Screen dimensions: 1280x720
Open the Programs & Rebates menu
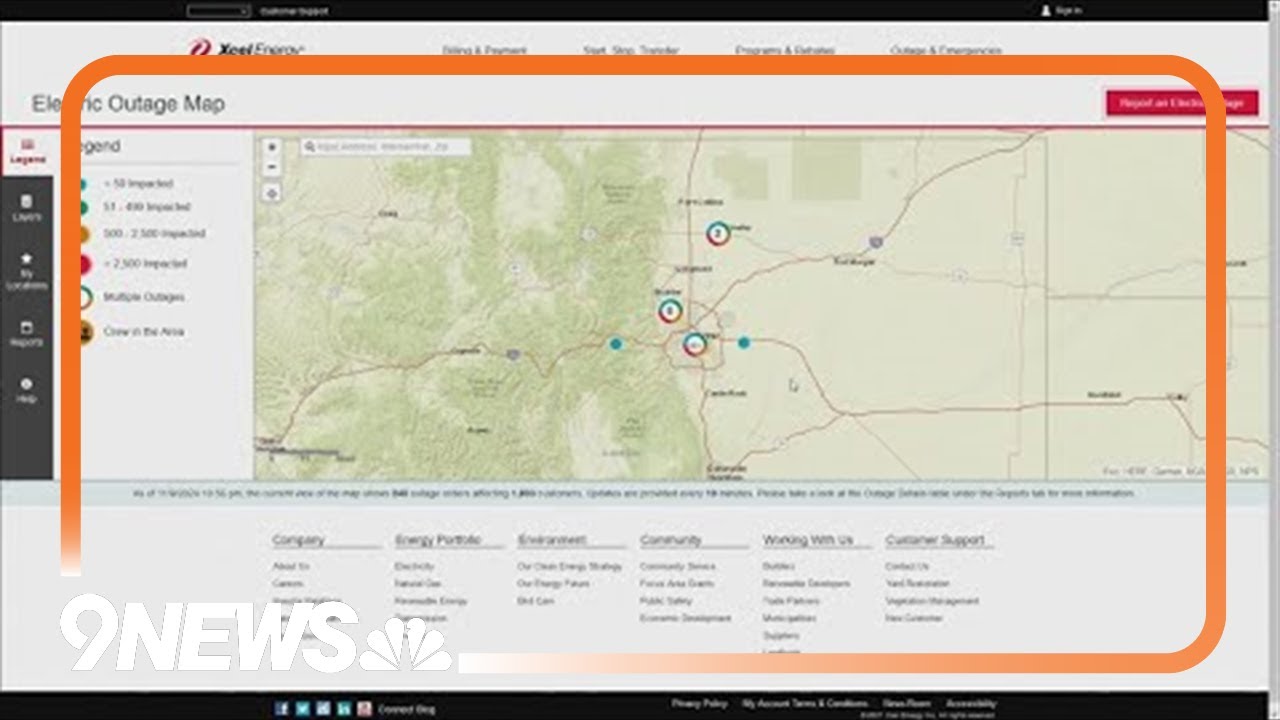pyautogui.click(x=785, y=50)
